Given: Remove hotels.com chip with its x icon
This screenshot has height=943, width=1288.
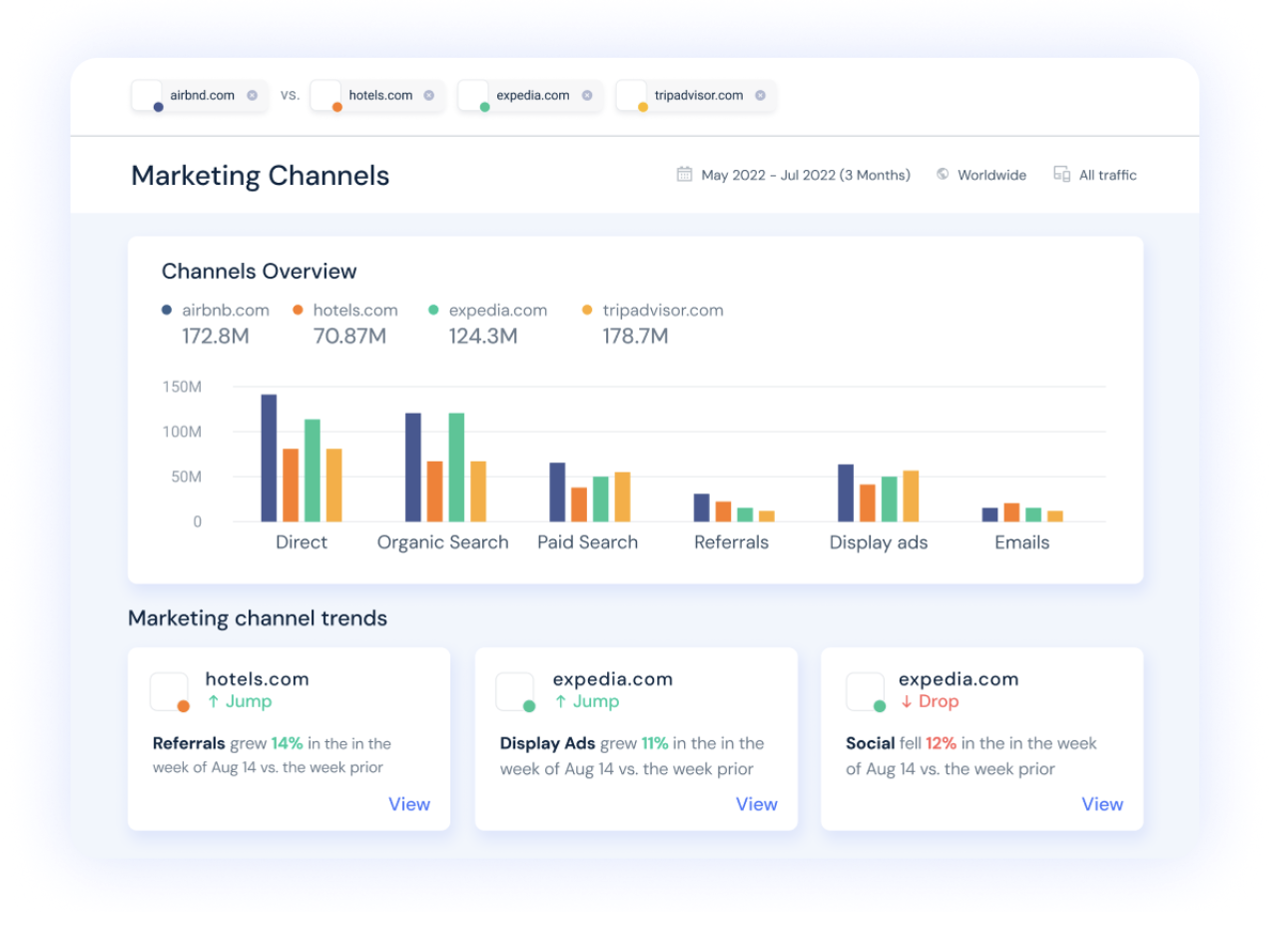Looking at the screenshot, I should click(429, 96).
